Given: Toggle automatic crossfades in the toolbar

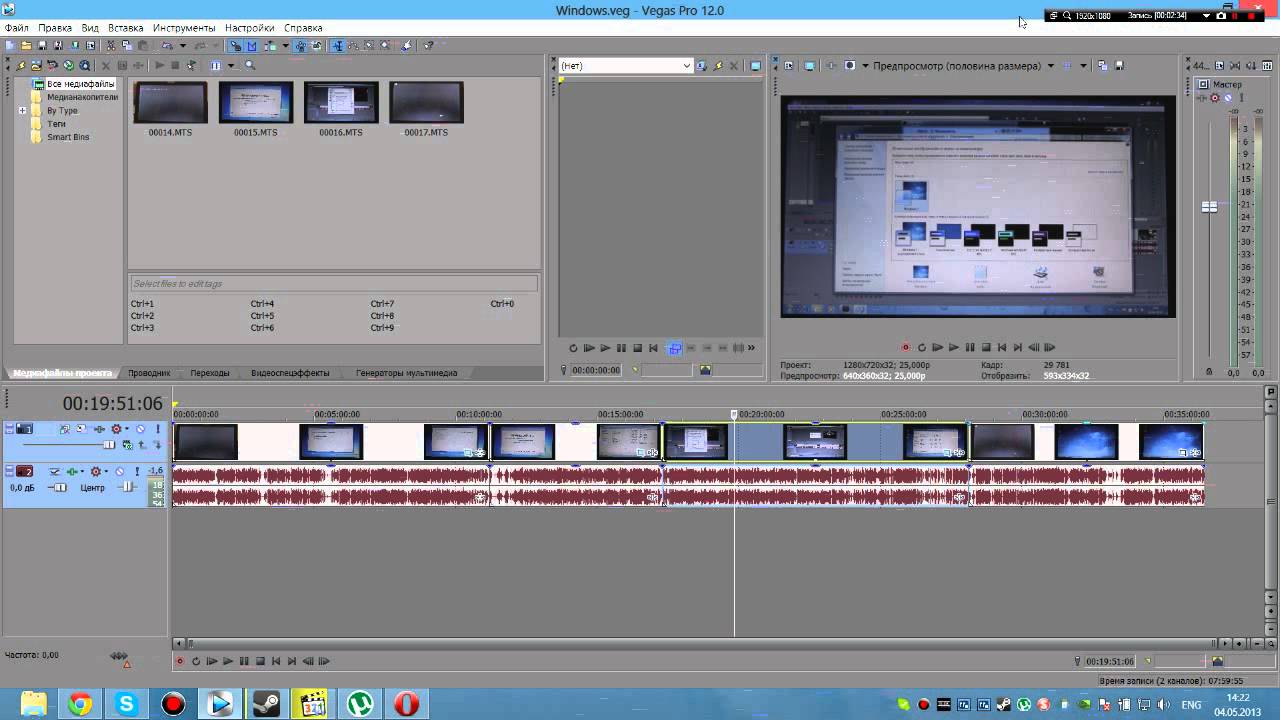Looking at the screenshot, I should [x=253, y=45].
